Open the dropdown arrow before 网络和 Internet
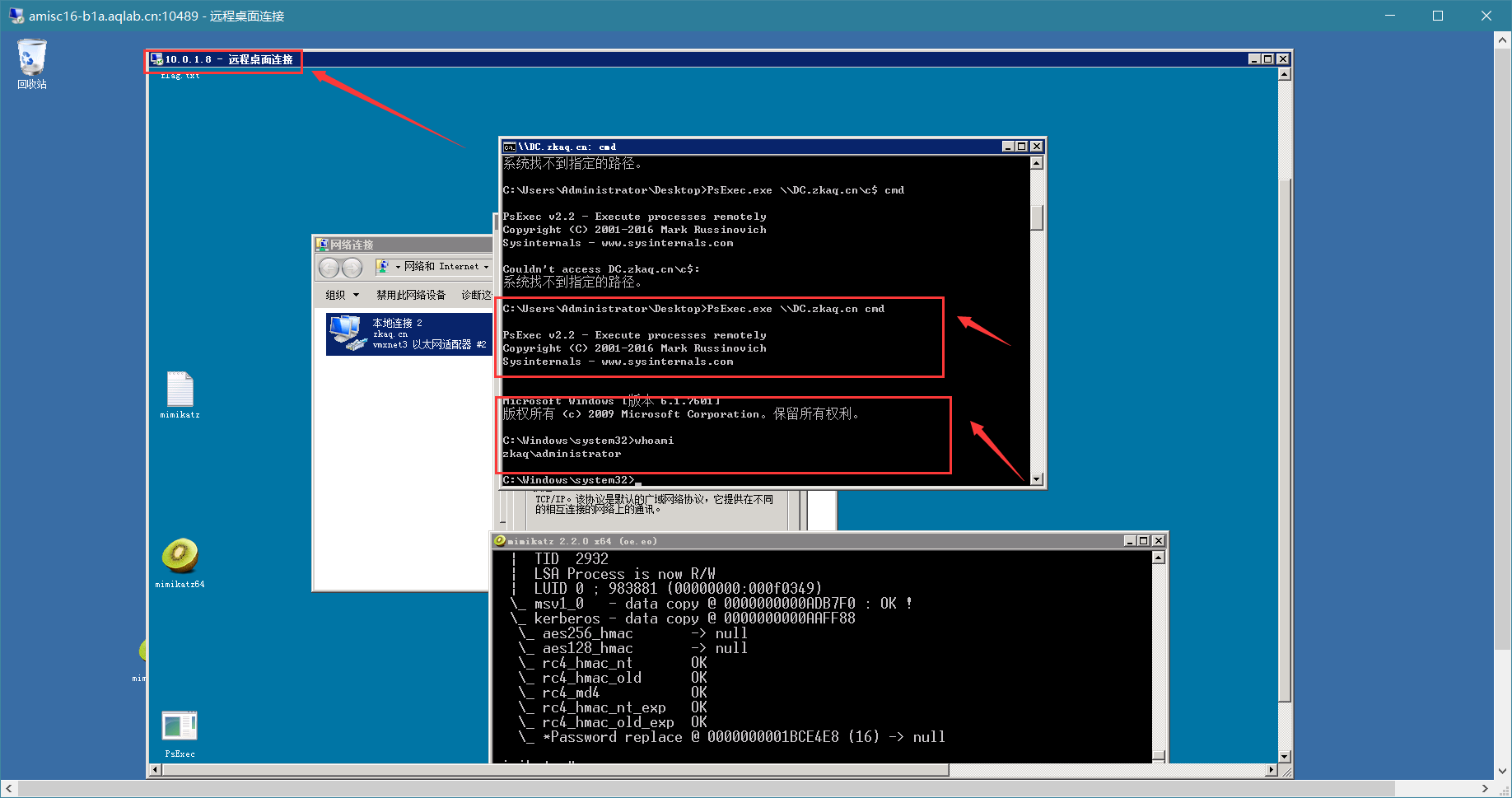The width and height of the screenshot is (1512, 798). [398, 267]
